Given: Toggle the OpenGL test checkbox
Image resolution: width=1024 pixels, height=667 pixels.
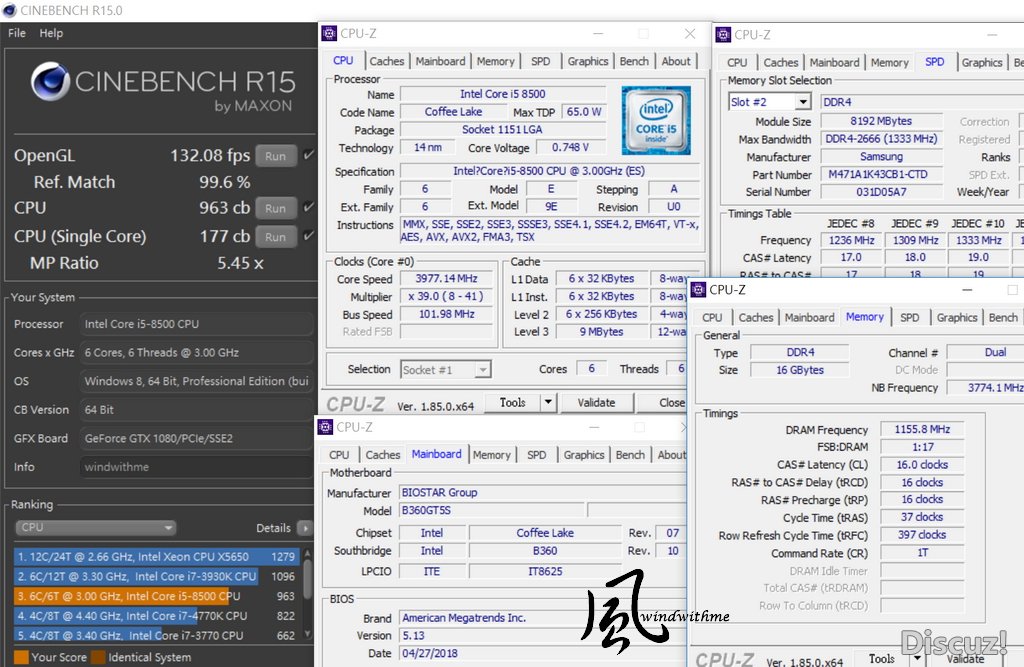Looking at the screenshot, I should click(308, 155).
